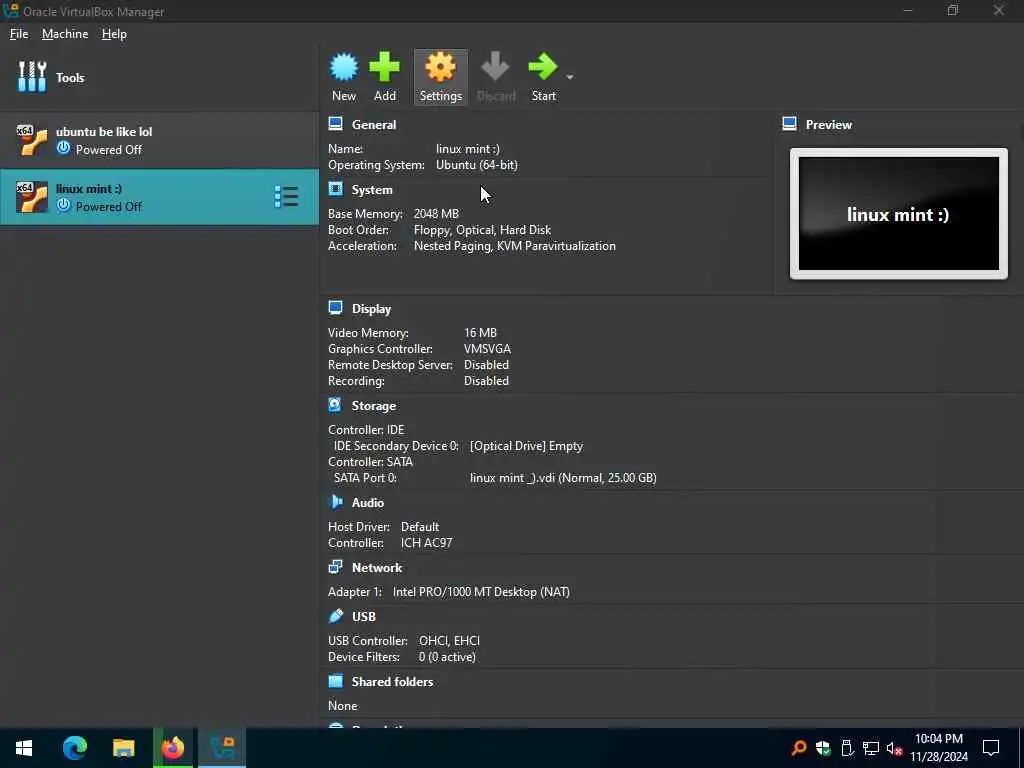Open the General settings heading link
This screenshot has width=1024, height=768.
(x=374, y=125)
